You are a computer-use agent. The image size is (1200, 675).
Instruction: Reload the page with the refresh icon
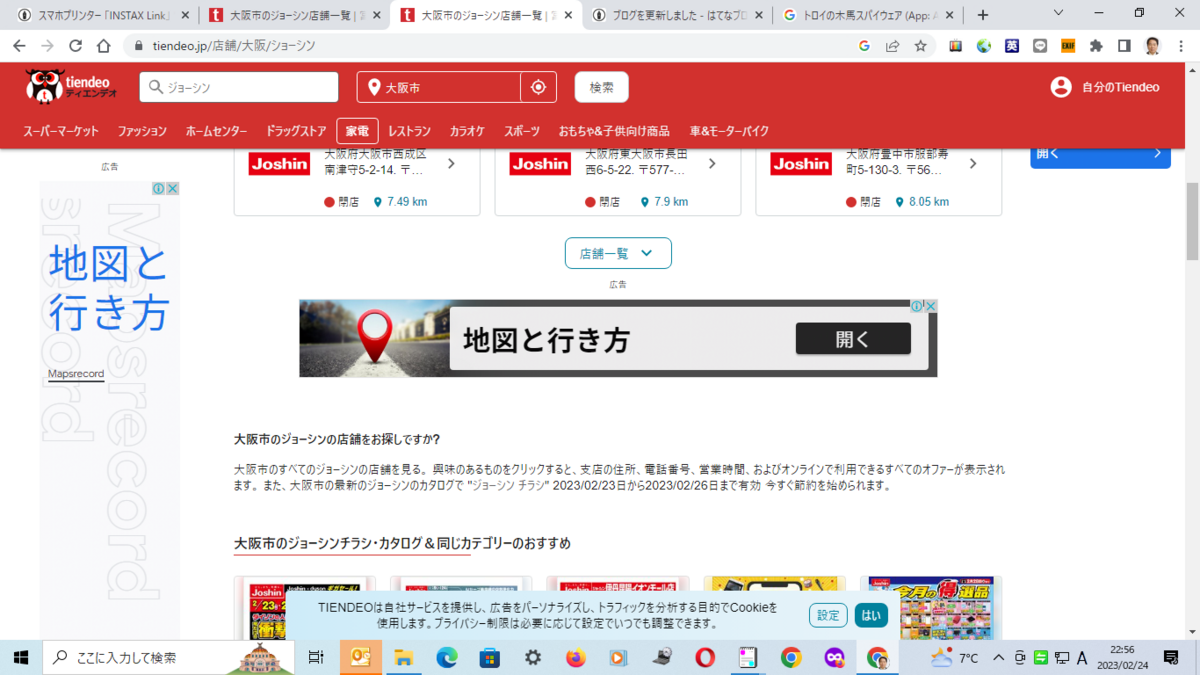click(75, 46)
